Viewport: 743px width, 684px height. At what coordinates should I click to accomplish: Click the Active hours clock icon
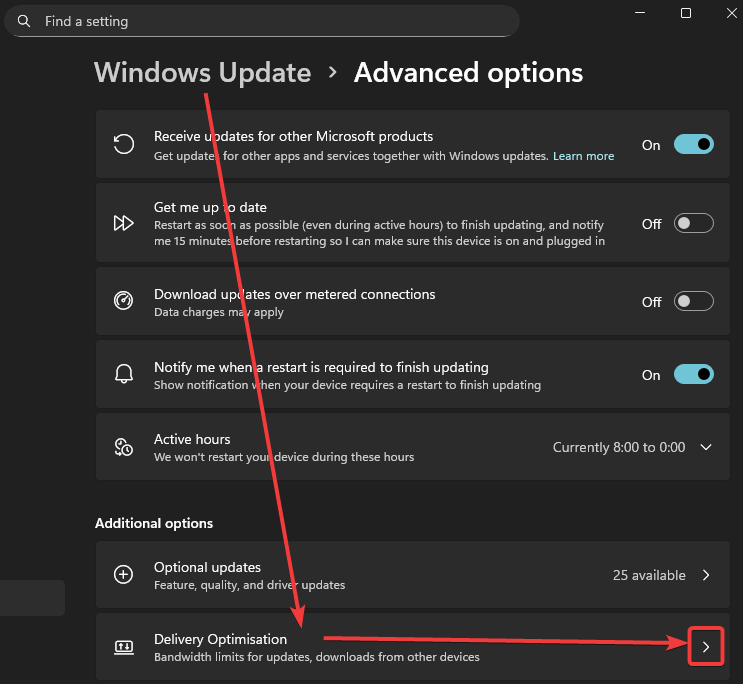(x=124, y=447)
